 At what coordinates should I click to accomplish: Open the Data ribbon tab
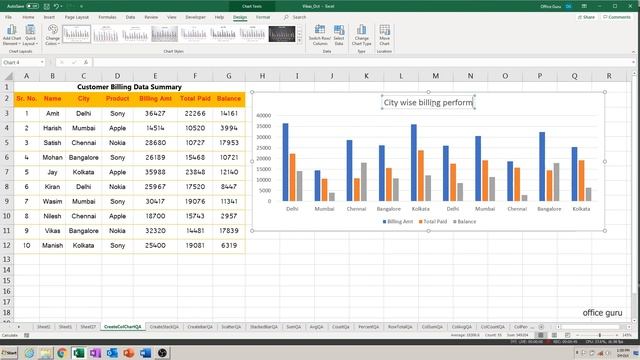pos(130,17)
